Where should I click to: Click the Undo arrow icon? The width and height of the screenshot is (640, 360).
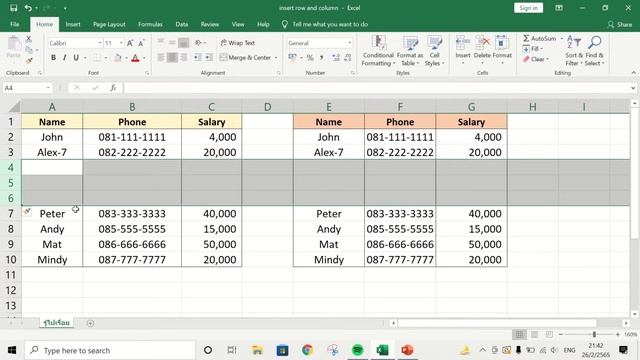[x=28, y=8]
